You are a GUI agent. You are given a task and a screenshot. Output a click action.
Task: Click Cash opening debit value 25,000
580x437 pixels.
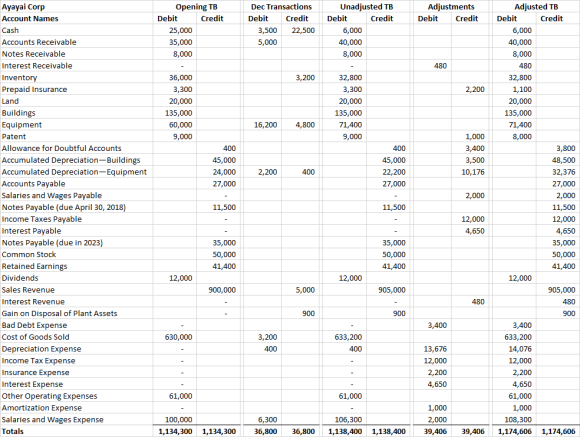[x=181, y=30]
